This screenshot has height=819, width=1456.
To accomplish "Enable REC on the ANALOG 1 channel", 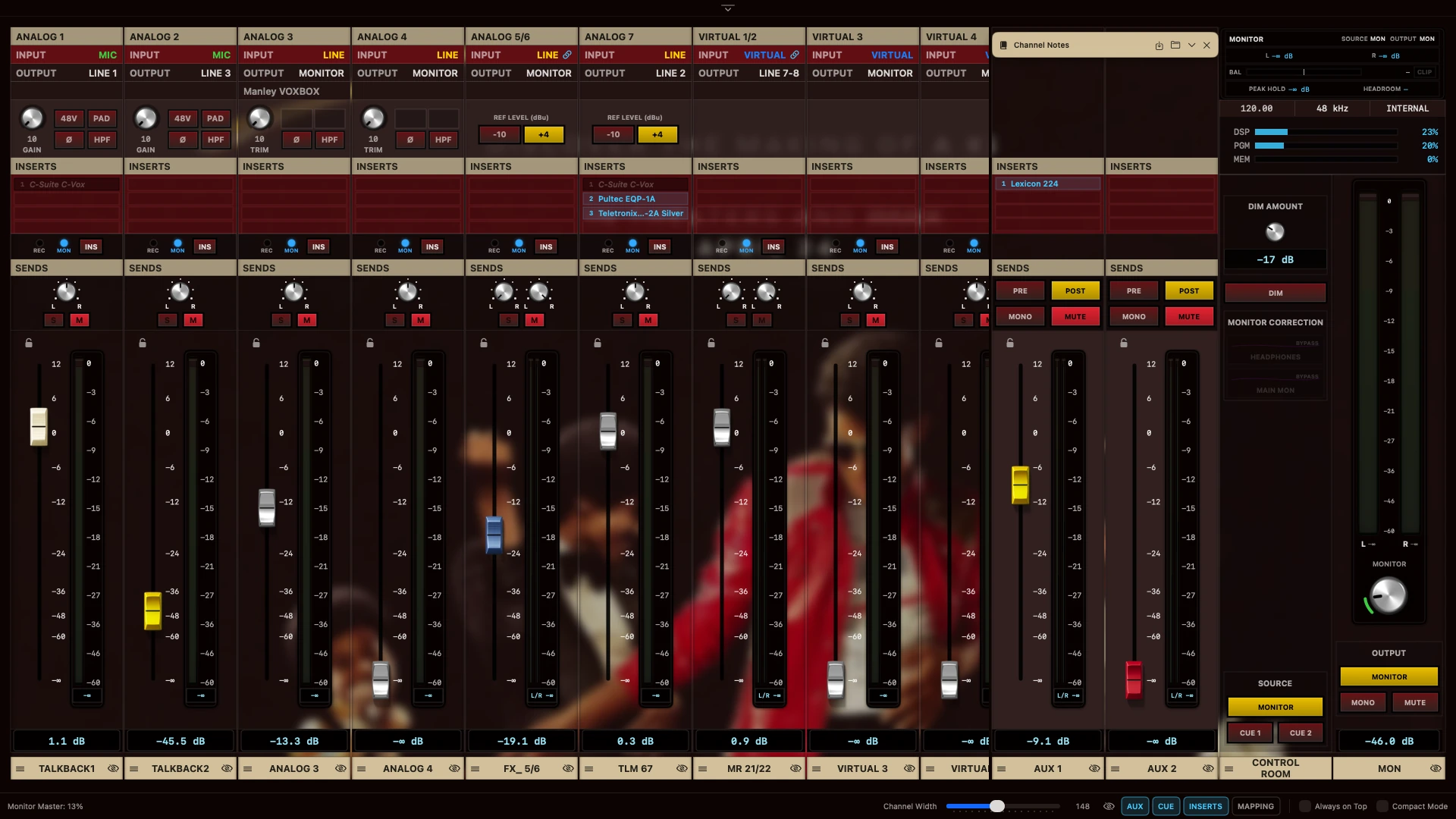I will coord(39,244).
